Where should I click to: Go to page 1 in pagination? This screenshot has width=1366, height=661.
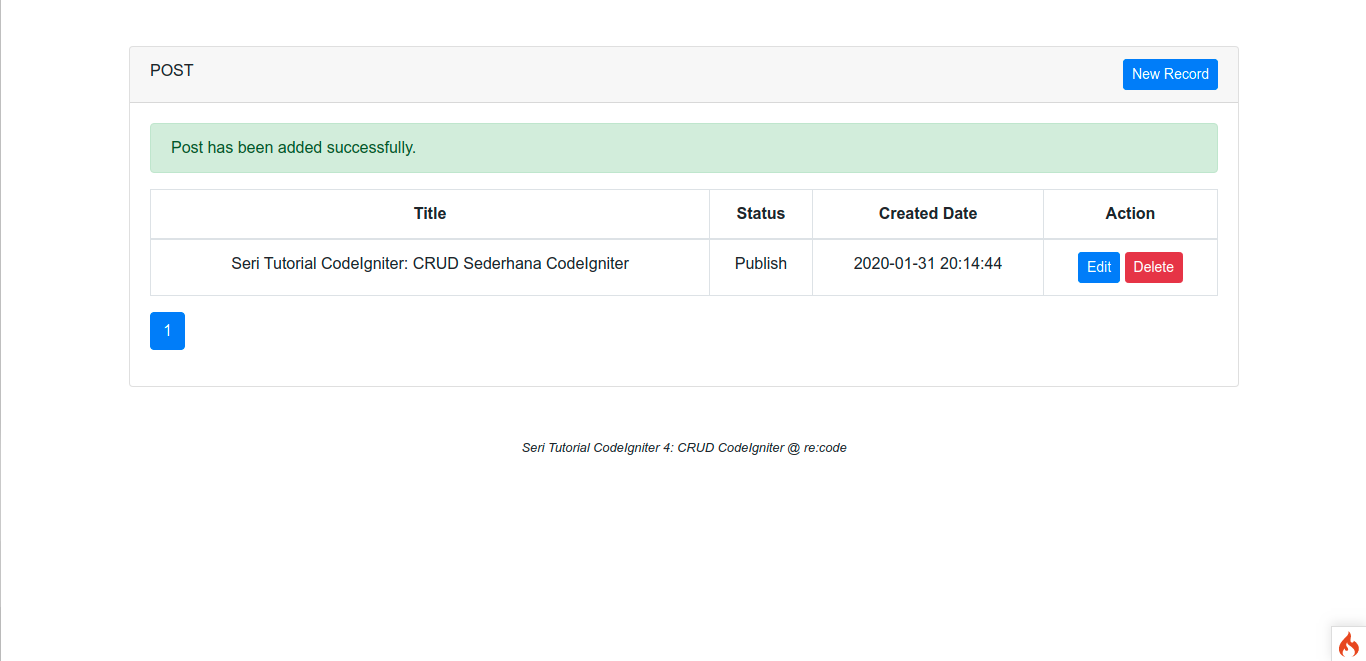(x=167, y=331)
